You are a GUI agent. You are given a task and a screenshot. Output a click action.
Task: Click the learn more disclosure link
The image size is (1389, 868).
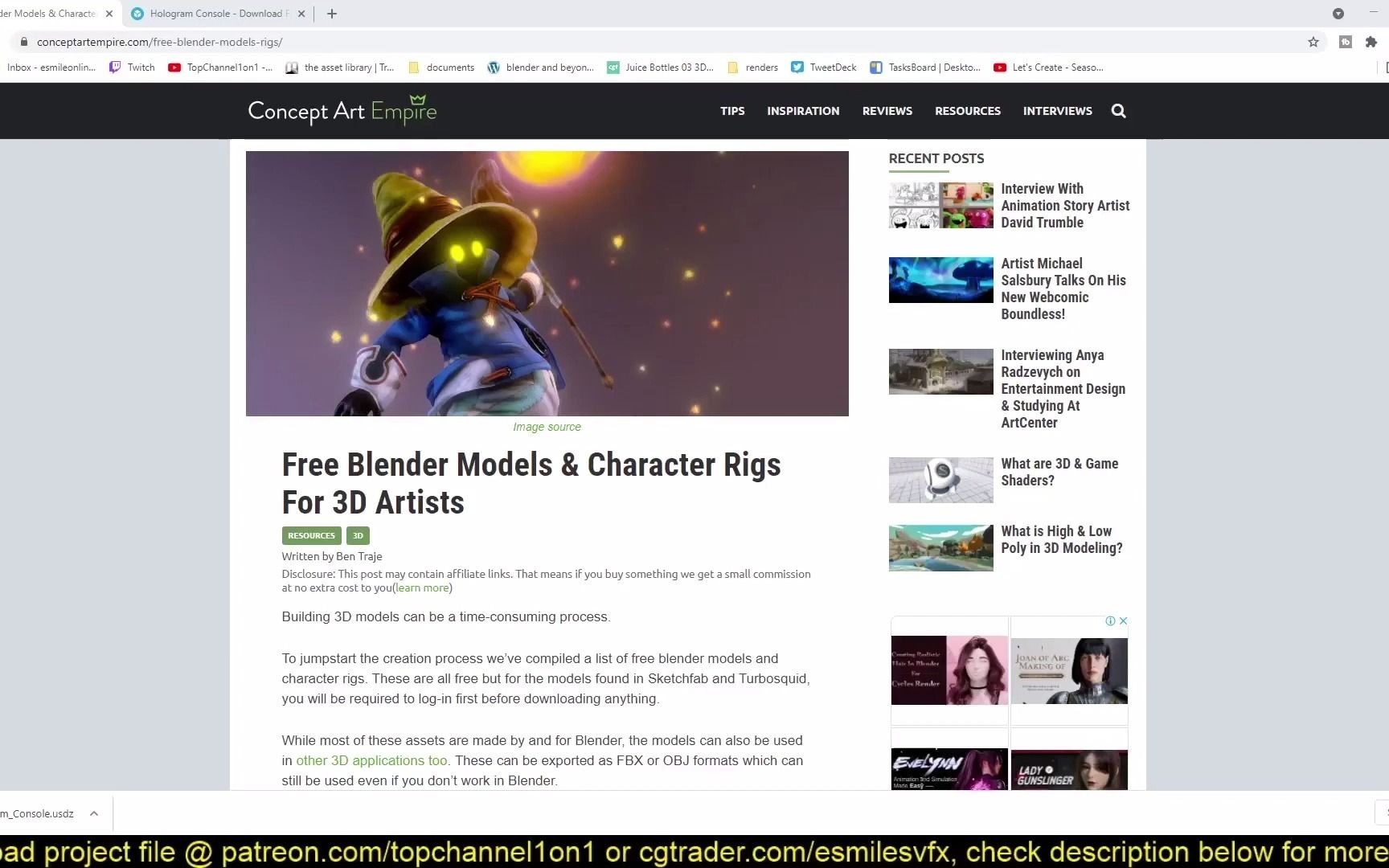422,588
